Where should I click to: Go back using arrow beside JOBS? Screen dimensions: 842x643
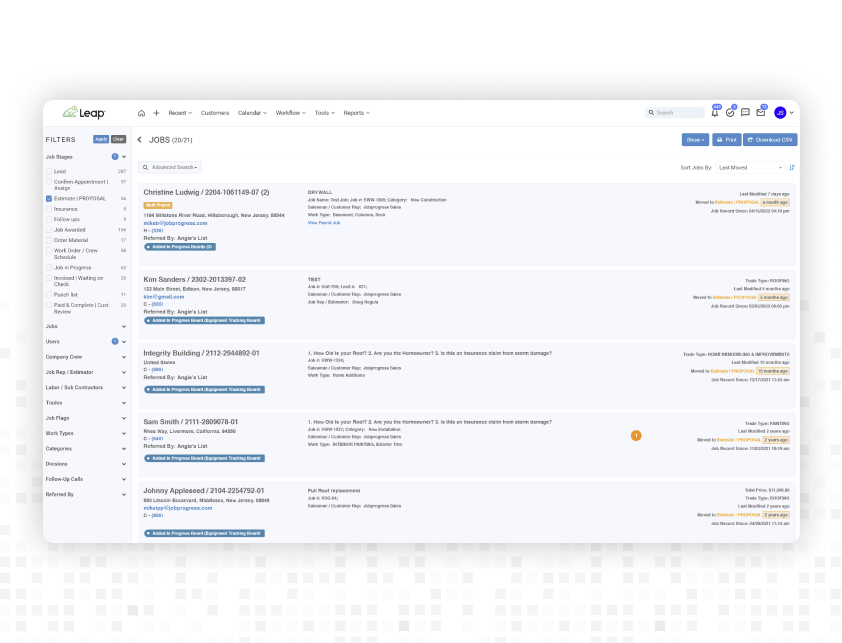(140, 140)
